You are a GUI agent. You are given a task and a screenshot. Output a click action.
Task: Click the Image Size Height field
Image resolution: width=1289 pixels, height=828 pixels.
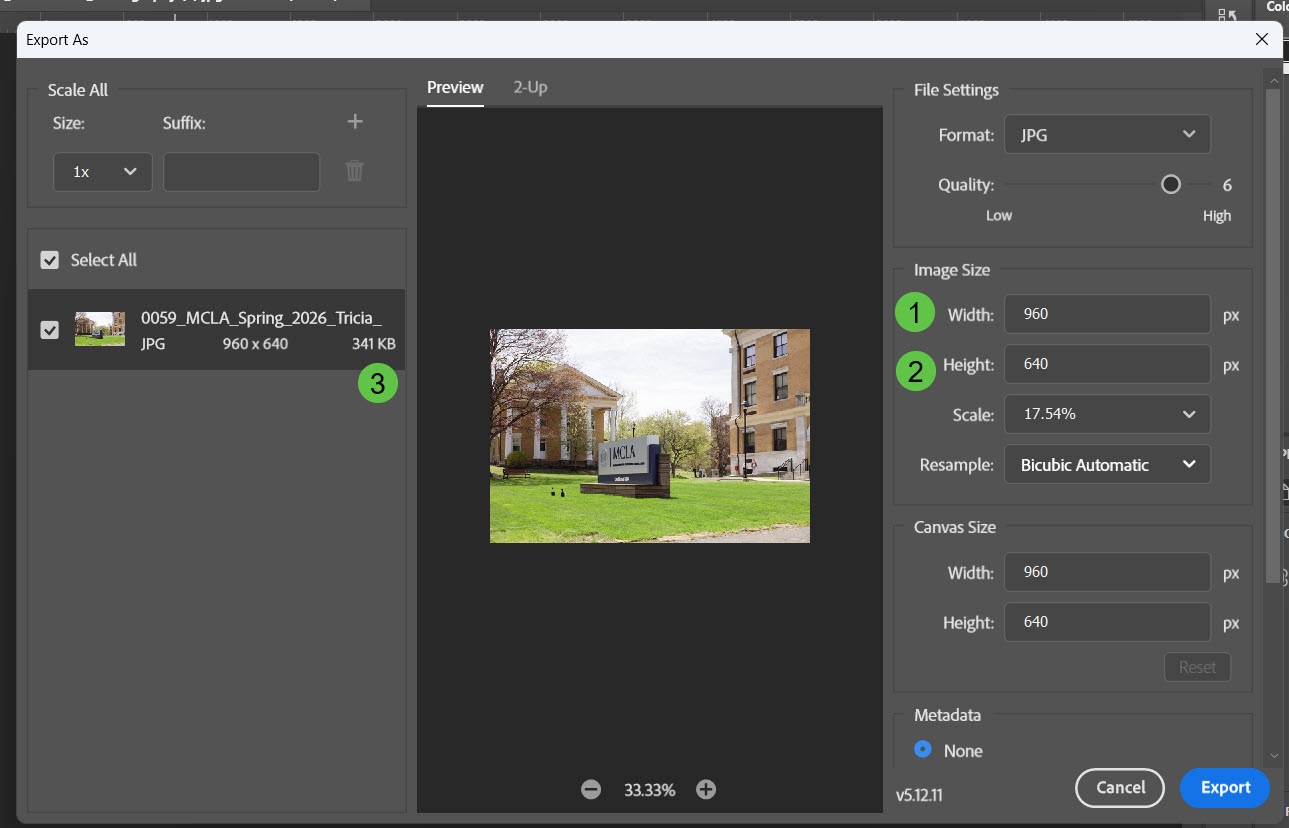tap(1107, 364)
